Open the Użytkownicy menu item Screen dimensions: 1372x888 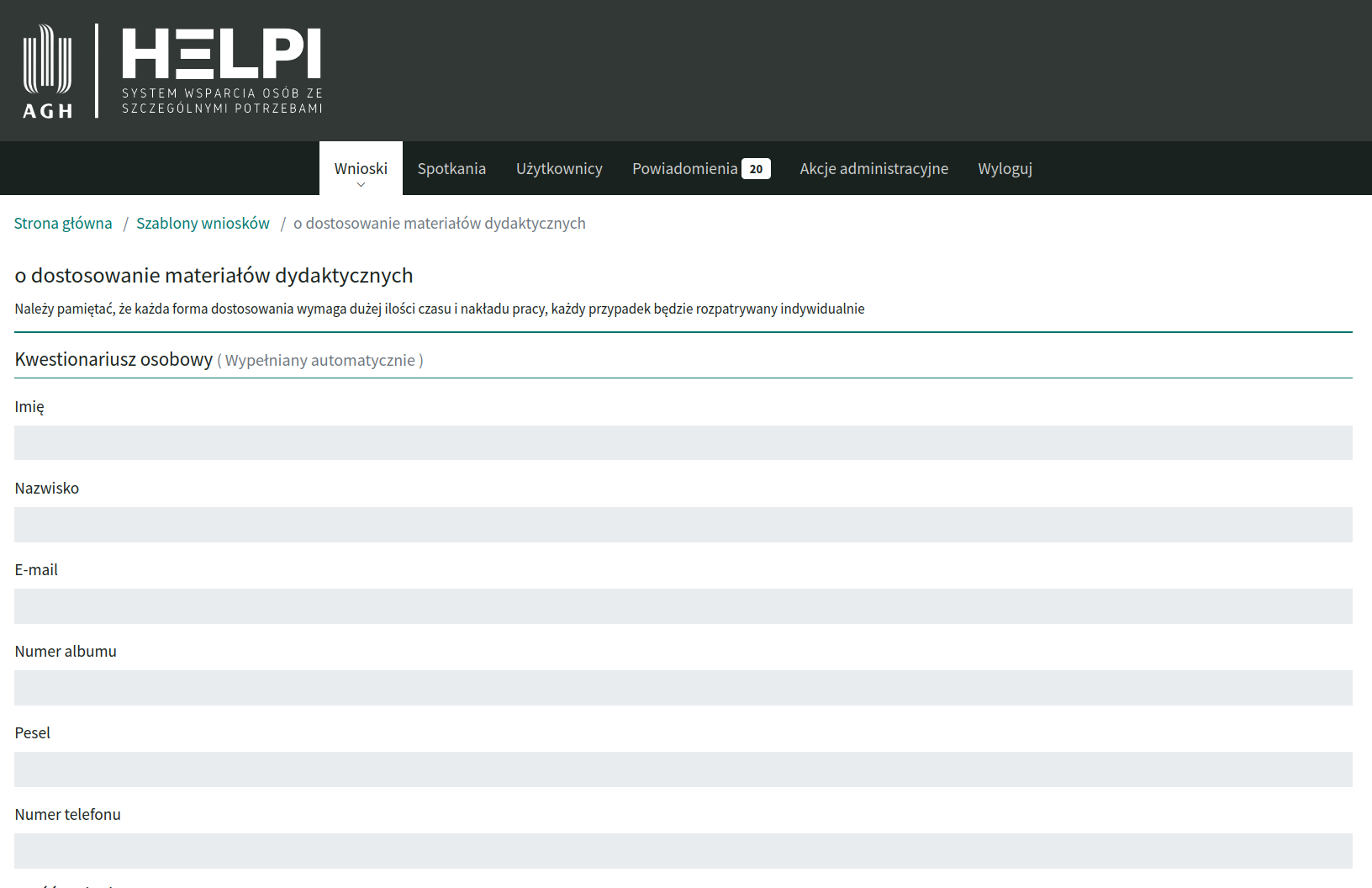click(559, 168)
